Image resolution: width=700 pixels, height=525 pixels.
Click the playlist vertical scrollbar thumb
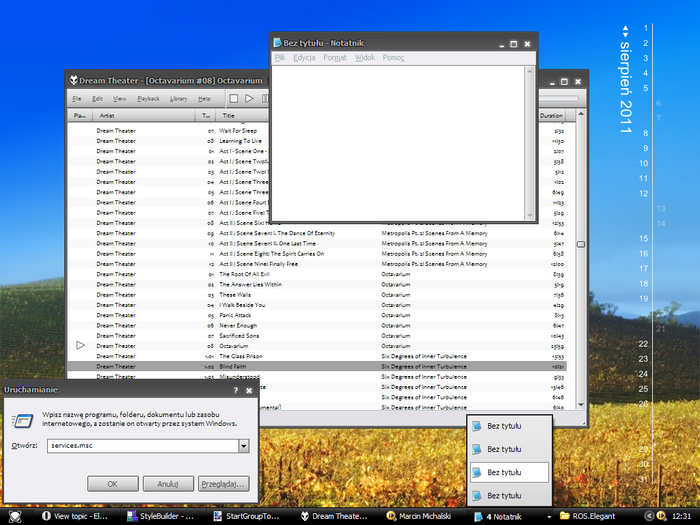pyautogui.click(x=581, y=243)
